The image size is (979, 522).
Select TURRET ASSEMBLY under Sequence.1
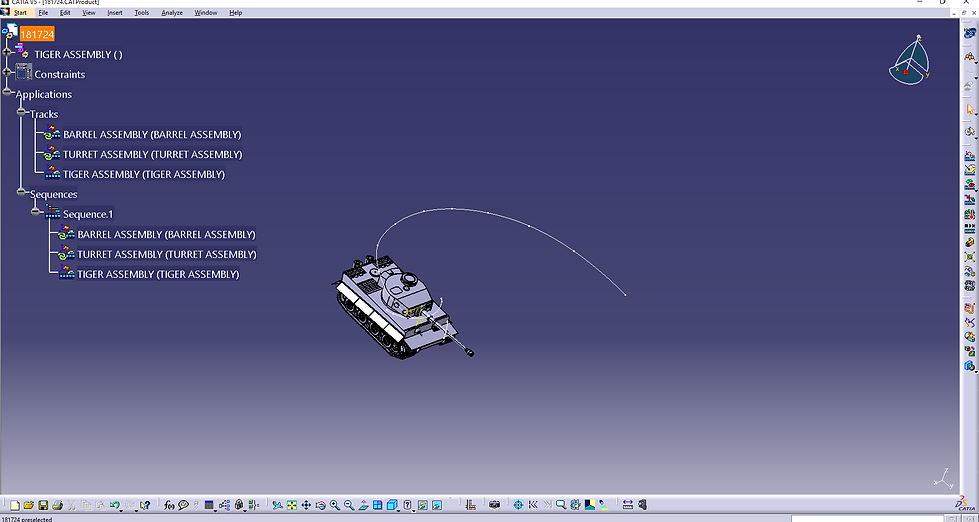click(x=167, y=254)
